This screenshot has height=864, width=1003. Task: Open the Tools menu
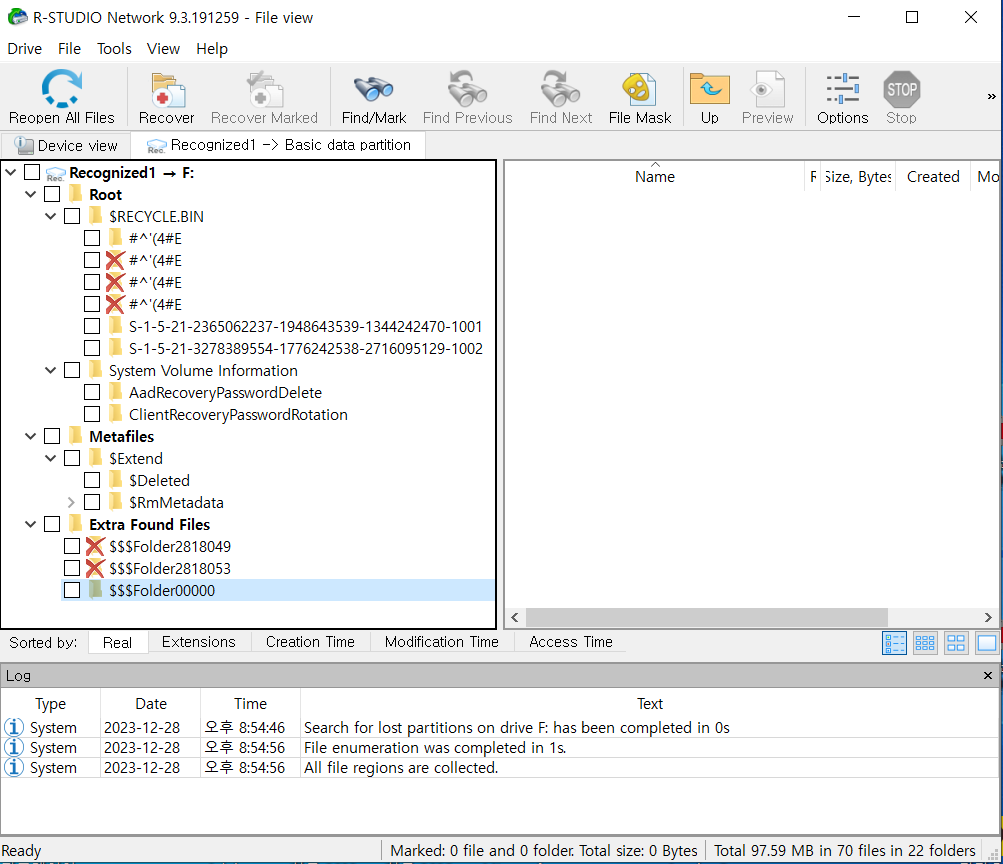point(114,49)
